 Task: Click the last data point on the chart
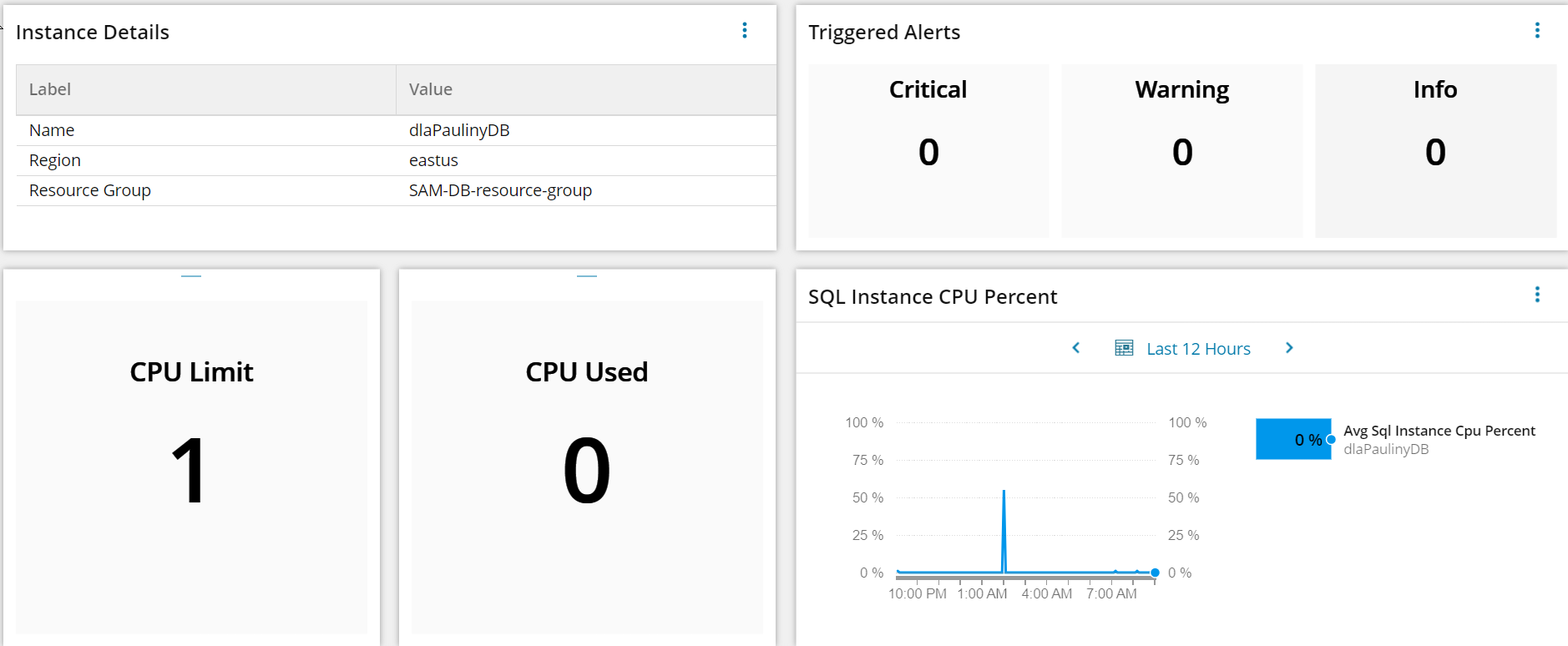[1155, 573]
